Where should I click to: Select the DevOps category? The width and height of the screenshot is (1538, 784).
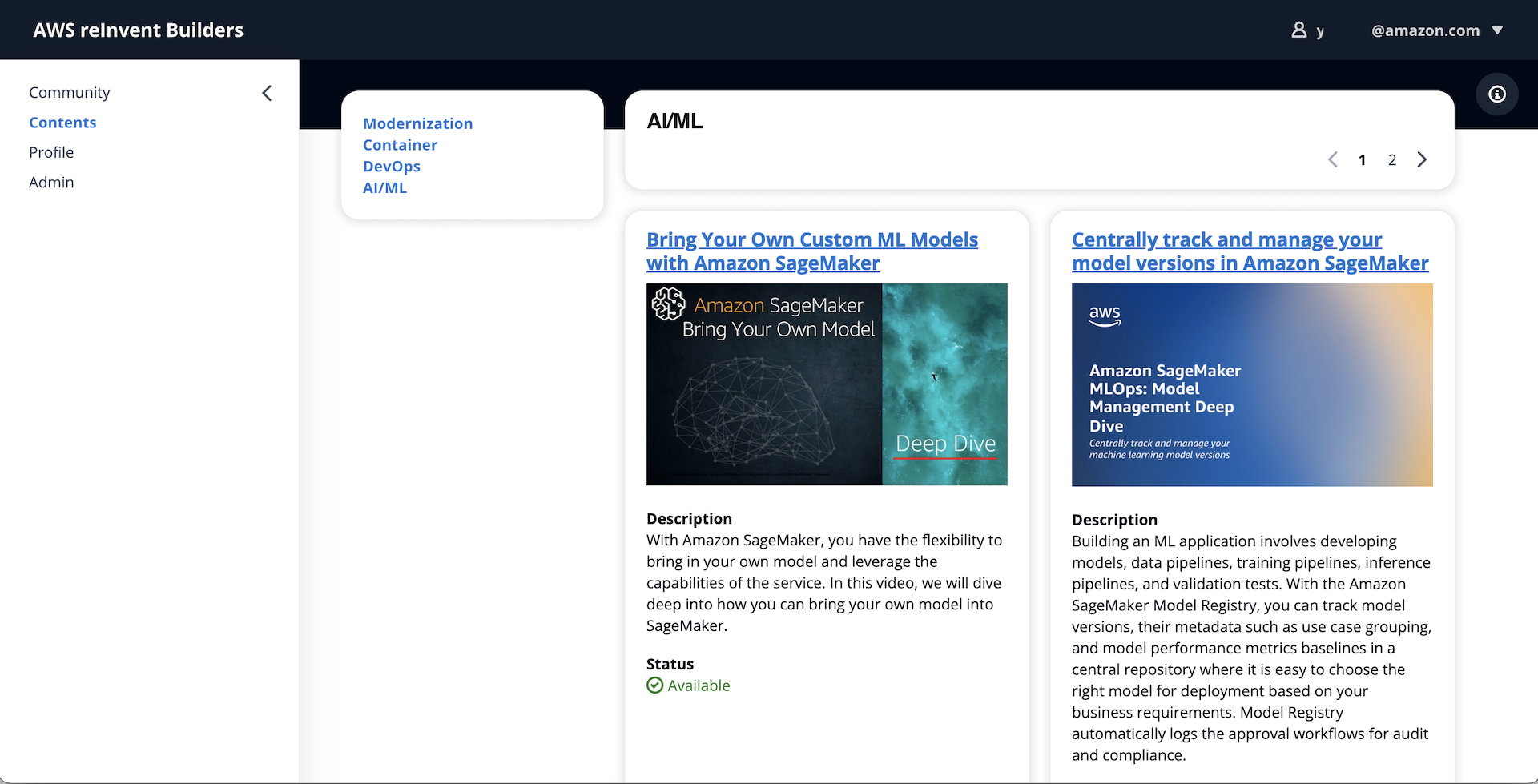pyautogui.click(x=391, y=167)
